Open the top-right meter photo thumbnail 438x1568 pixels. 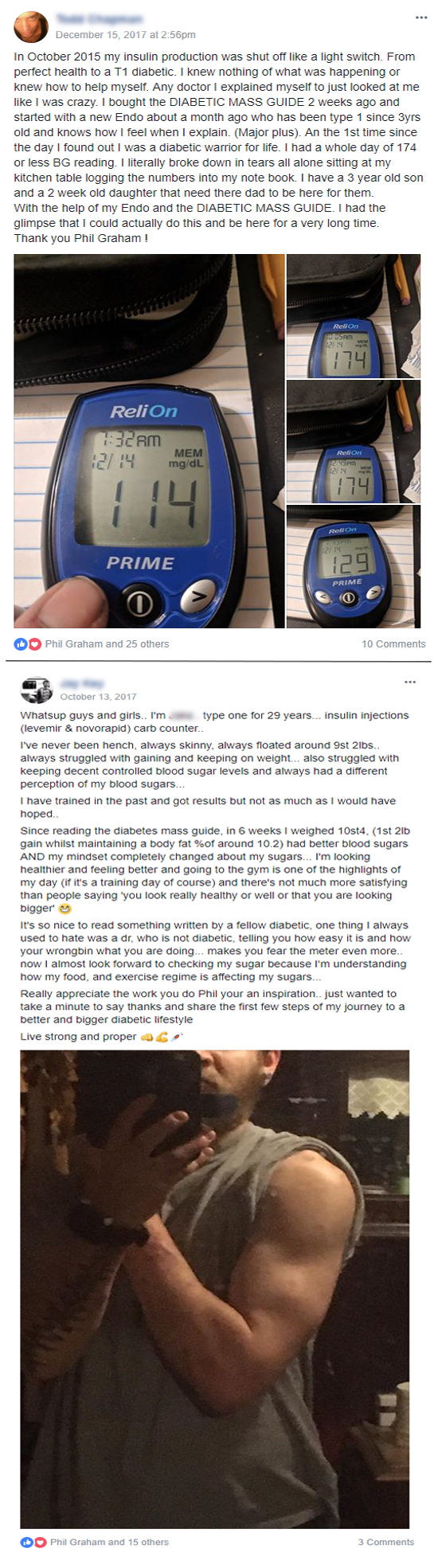tap(354, 315)
